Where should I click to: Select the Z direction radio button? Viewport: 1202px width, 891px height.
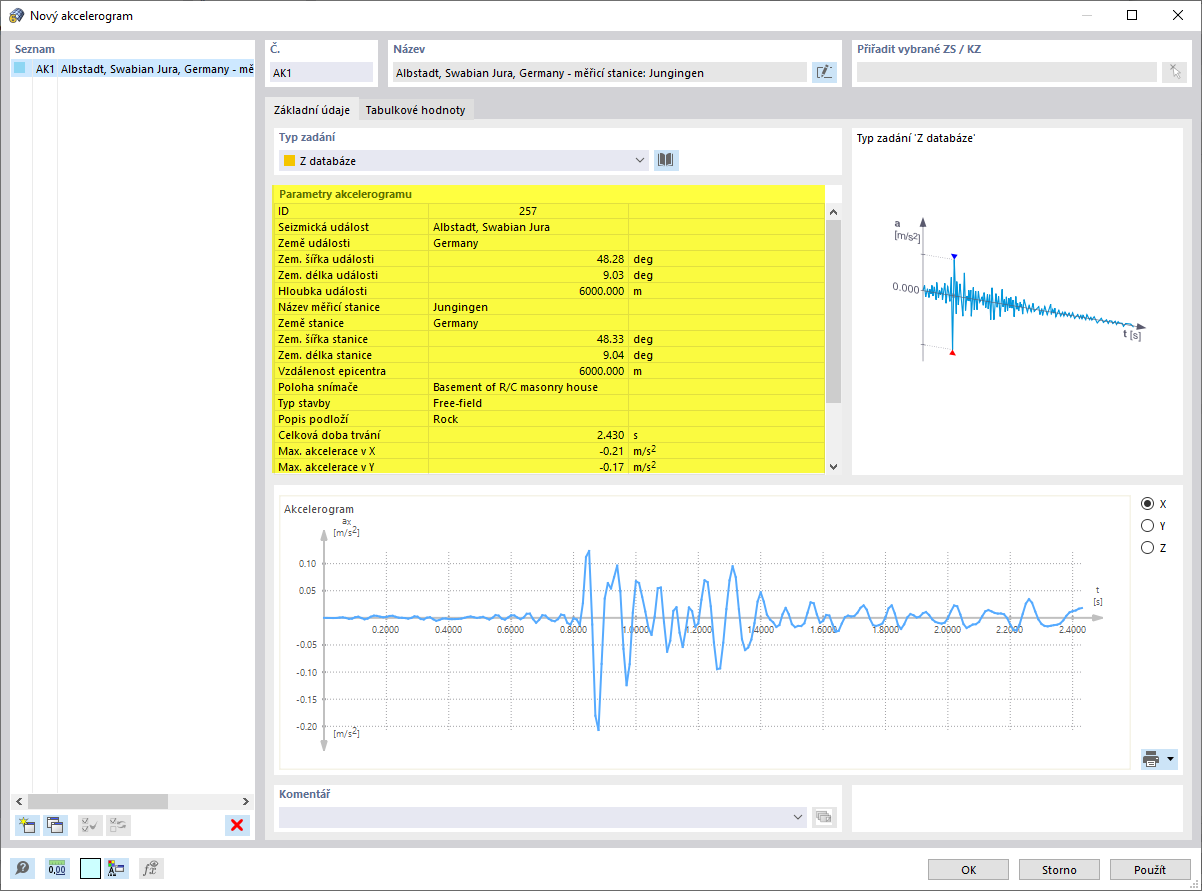(x=1147, y=547)
